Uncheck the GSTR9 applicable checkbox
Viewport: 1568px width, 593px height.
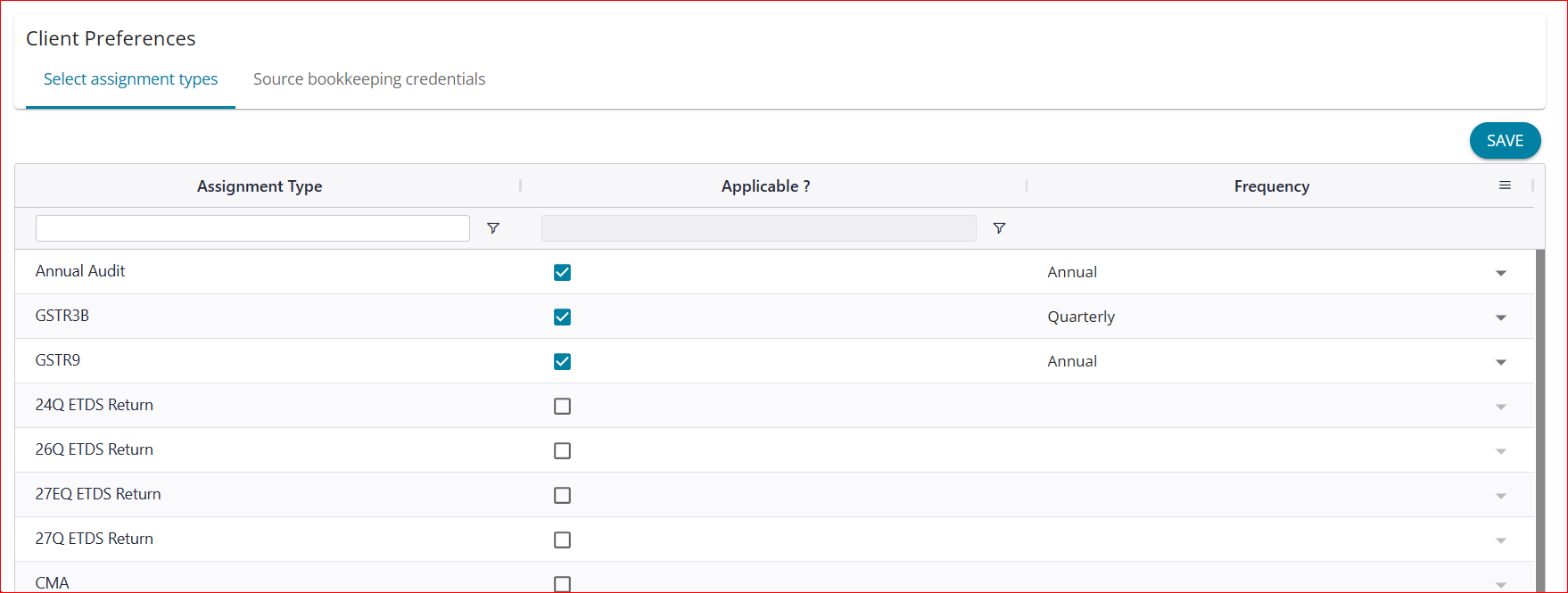click(562, 361)
